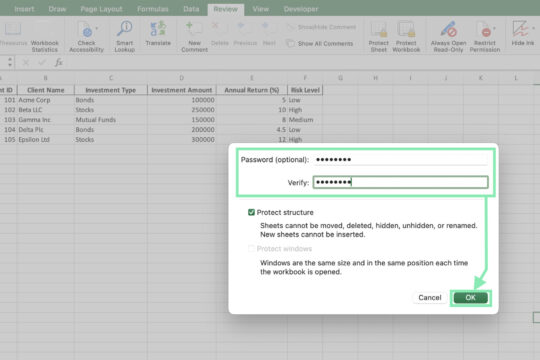540x360 pixels.
Task: Click the Protect Sheet icon
Action: [x=378, y=37]
